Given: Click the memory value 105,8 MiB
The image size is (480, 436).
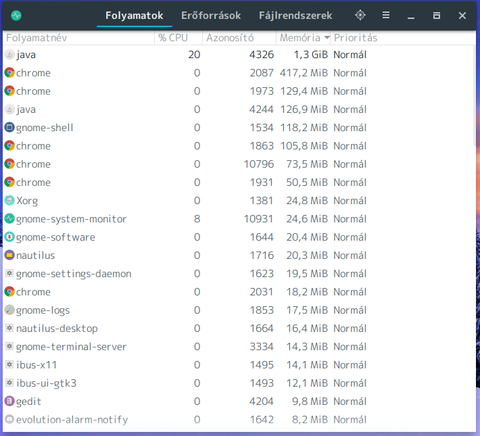Looking at the screenshot, I should pos(304,146).
